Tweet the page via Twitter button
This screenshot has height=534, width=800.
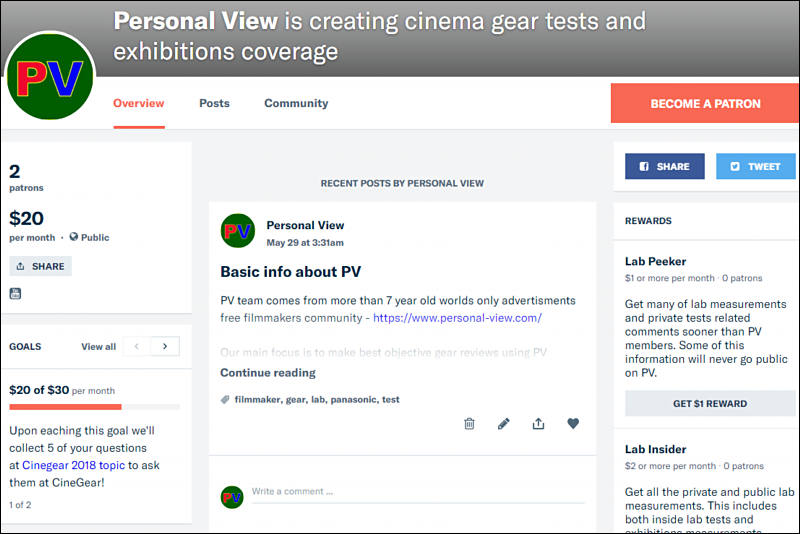tap(756, 166)
